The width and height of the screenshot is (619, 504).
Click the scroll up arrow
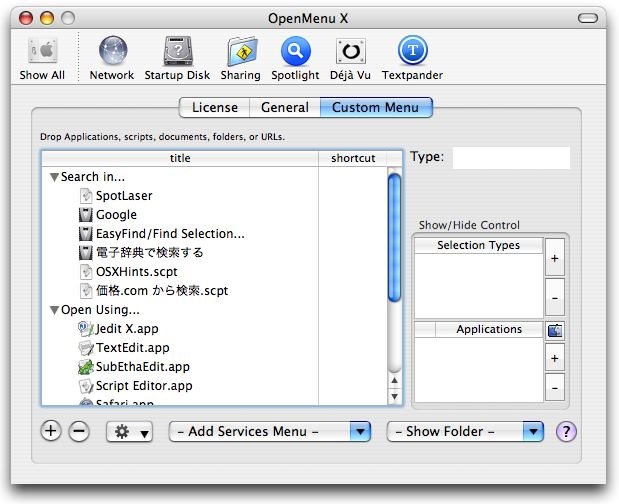click(x=394, y=380)
